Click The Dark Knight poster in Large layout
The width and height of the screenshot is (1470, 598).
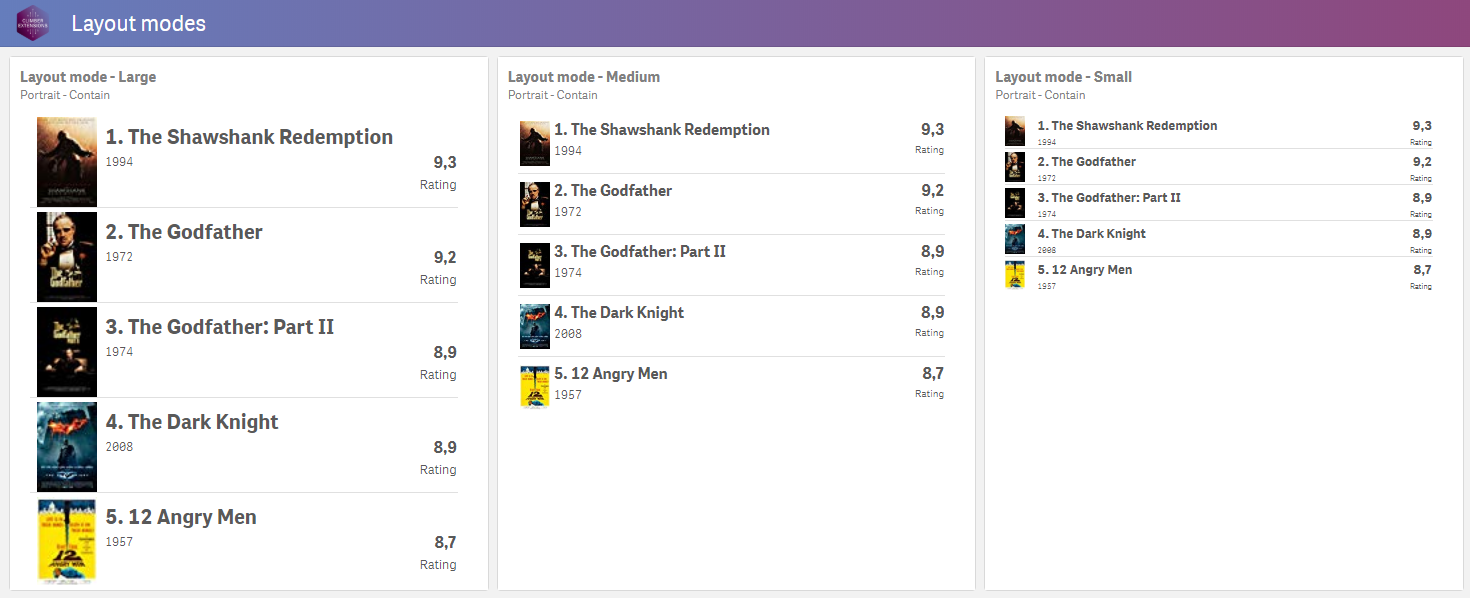click(x=67, y=447)
